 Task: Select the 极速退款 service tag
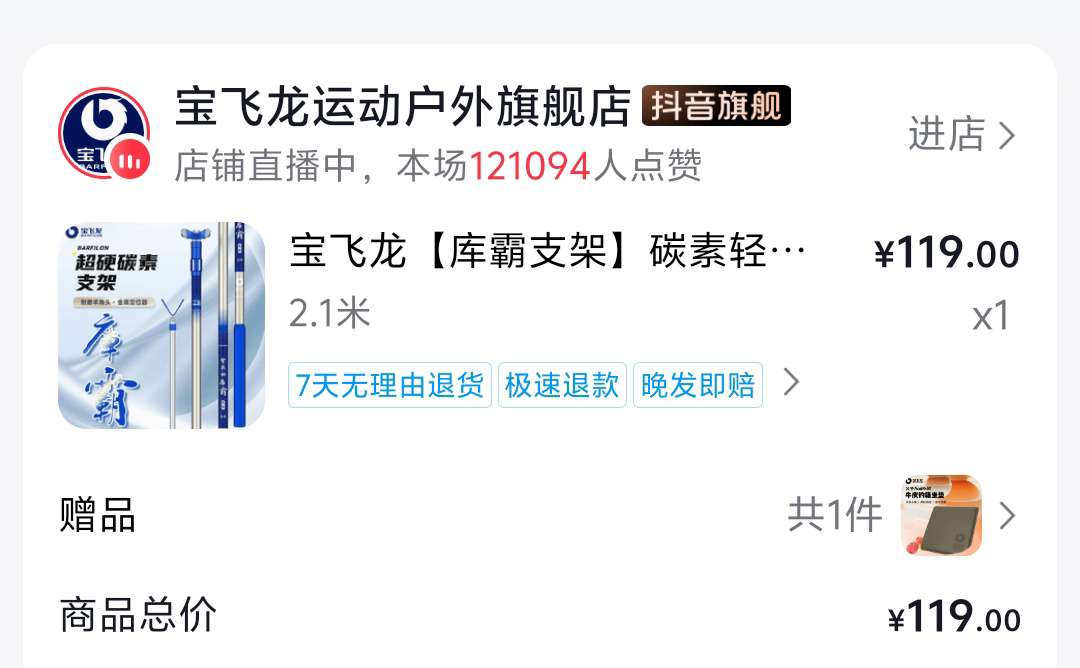562,385
